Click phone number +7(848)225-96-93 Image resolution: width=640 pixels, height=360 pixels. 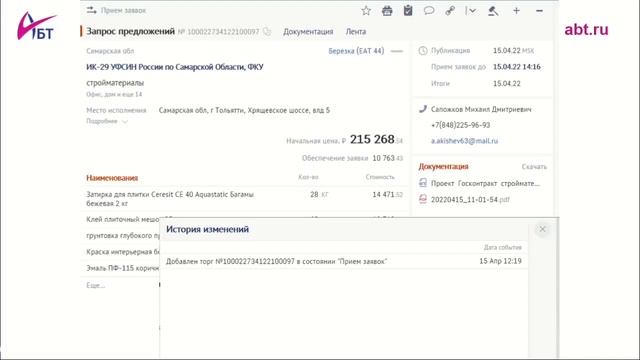pyautogui.click(x=460, y=125)
